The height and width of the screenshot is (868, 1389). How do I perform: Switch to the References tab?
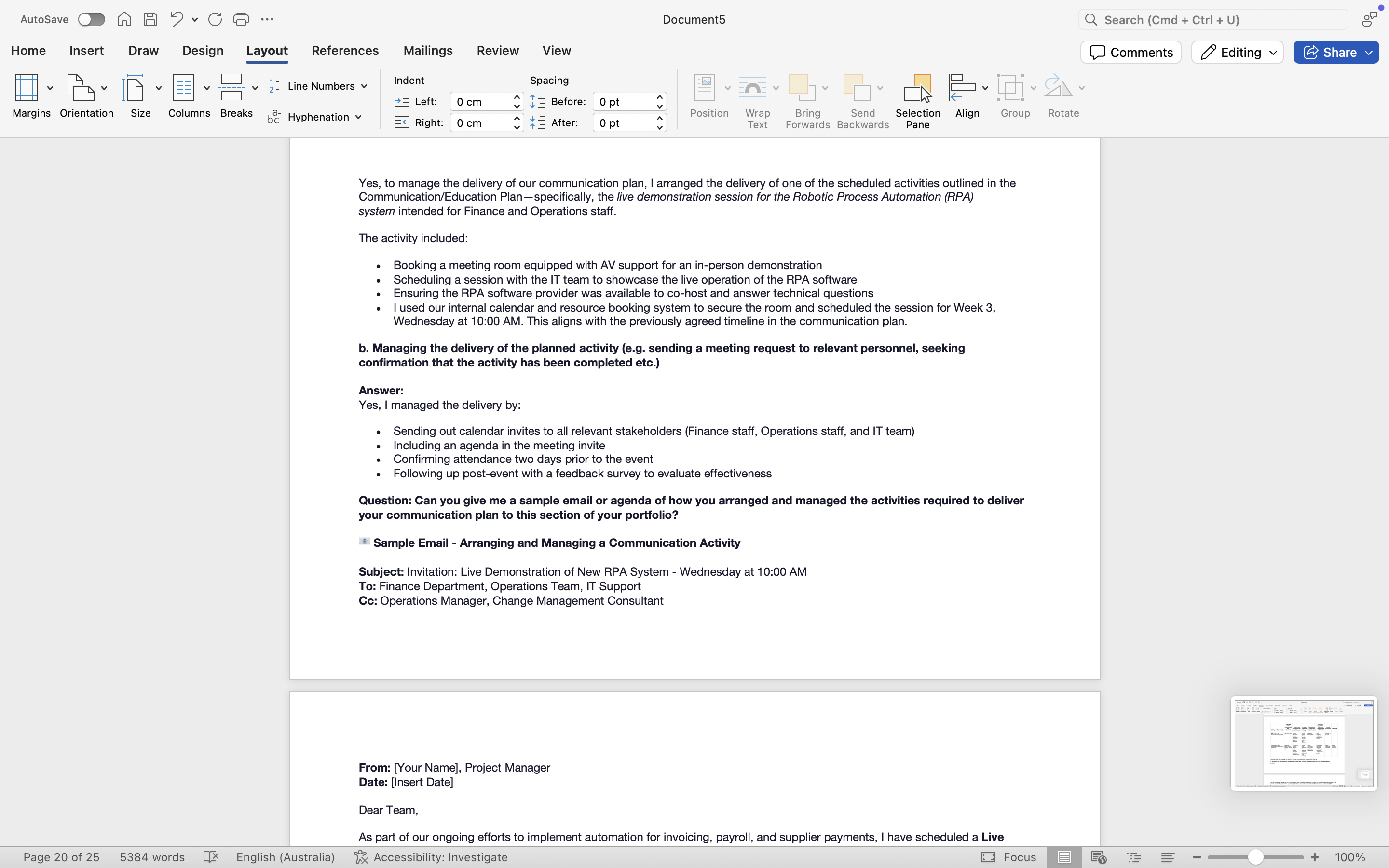pos(345,51)
